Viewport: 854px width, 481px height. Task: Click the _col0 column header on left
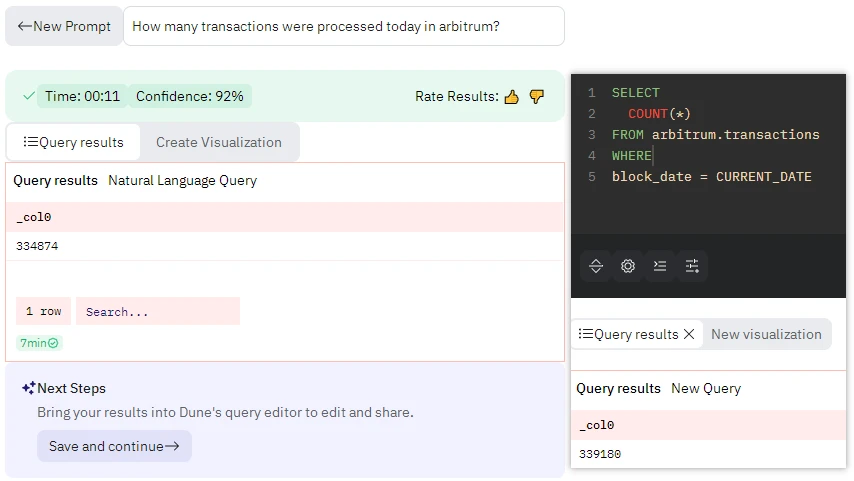tap(34, 217)
